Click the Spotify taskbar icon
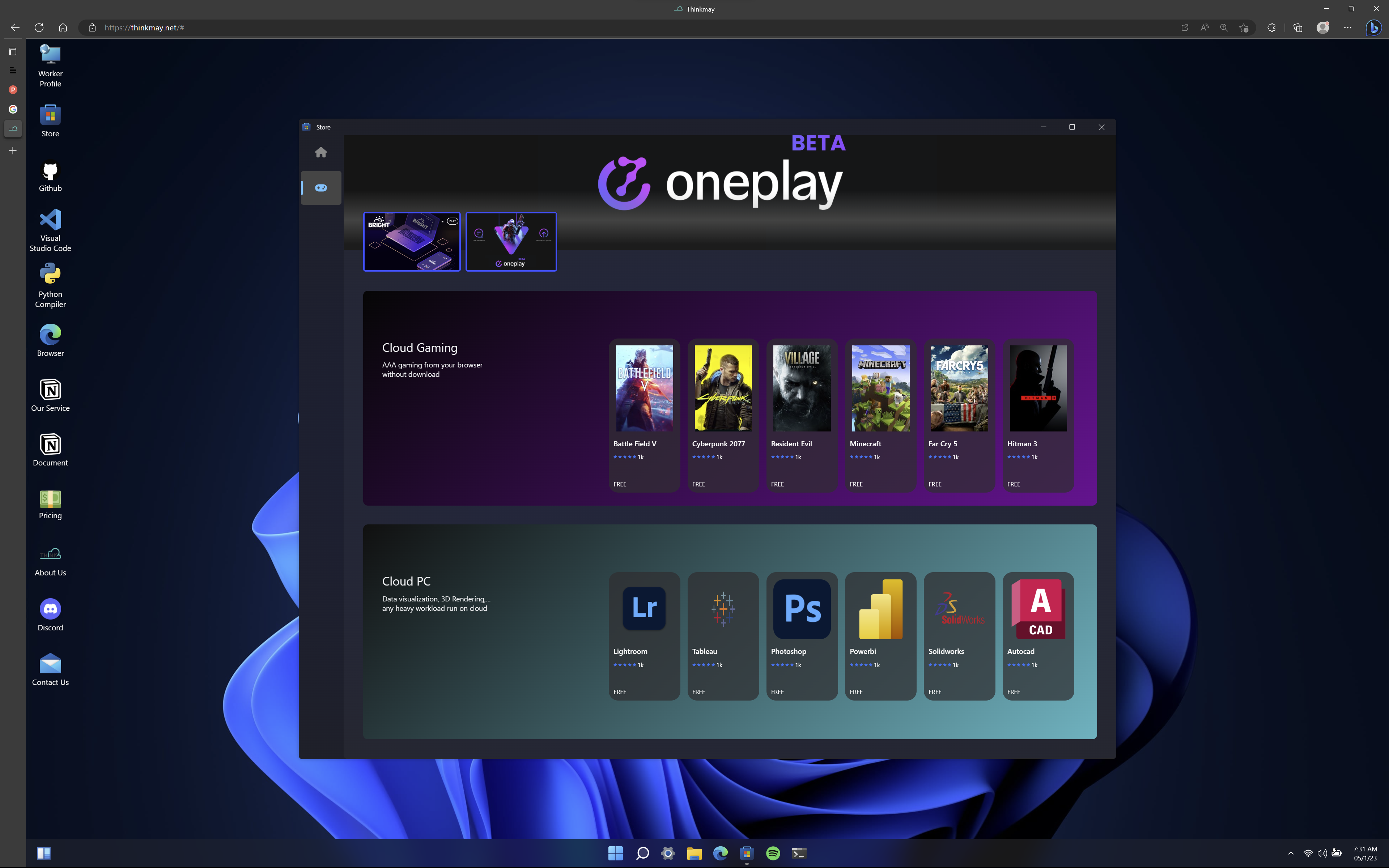 coord(773,853)
